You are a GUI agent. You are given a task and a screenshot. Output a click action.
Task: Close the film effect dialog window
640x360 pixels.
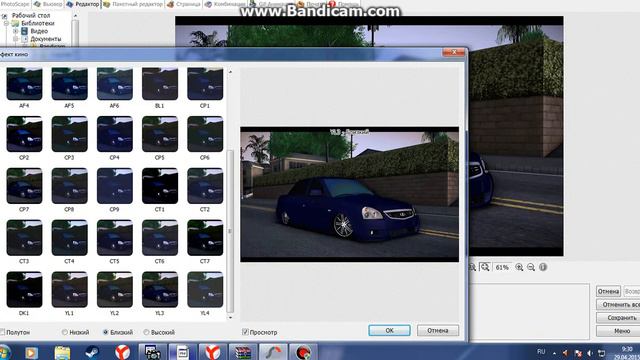coord(453,52)
